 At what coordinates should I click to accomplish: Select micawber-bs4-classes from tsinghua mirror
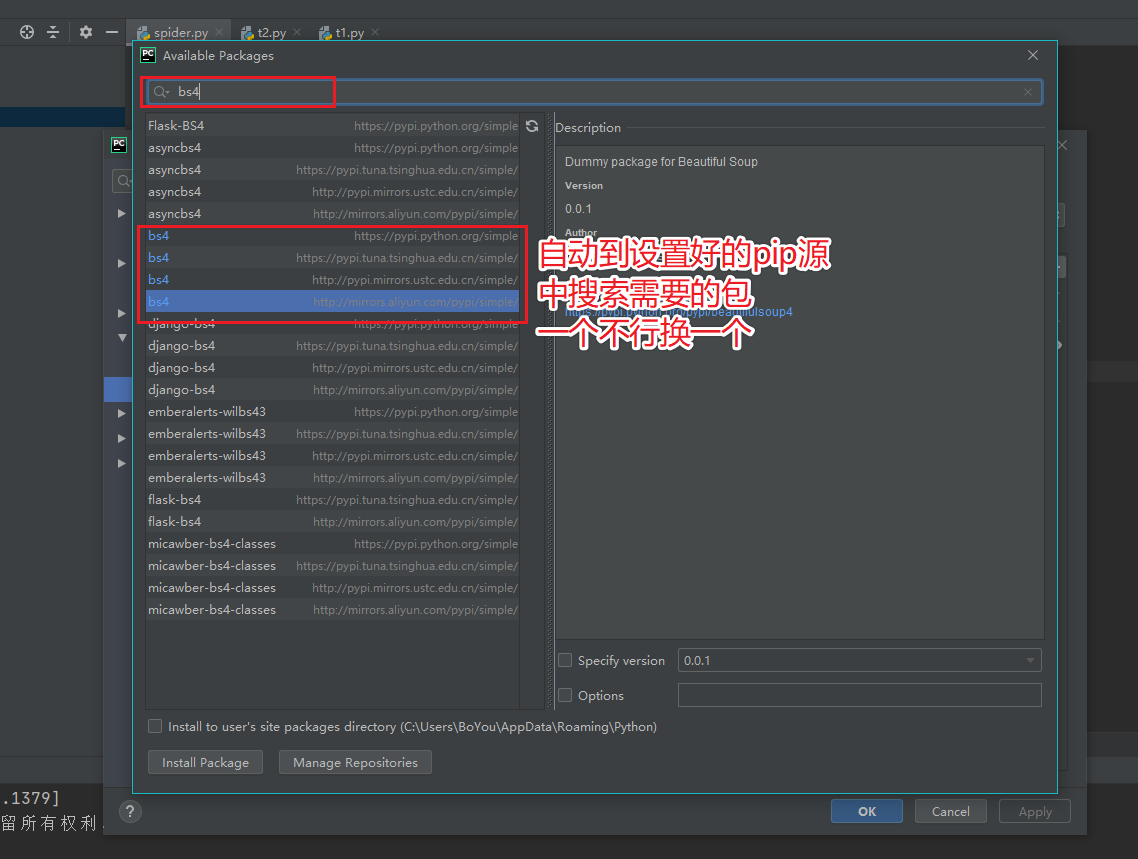[x=332, y=565]
